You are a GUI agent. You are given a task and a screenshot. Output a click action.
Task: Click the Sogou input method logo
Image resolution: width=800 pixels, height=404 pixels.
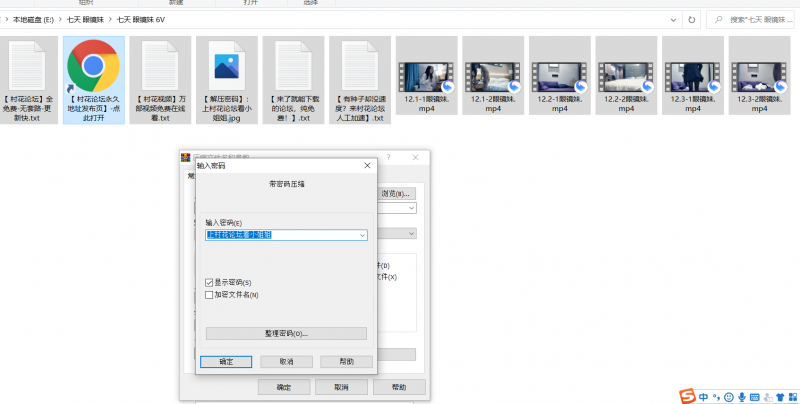688,396
